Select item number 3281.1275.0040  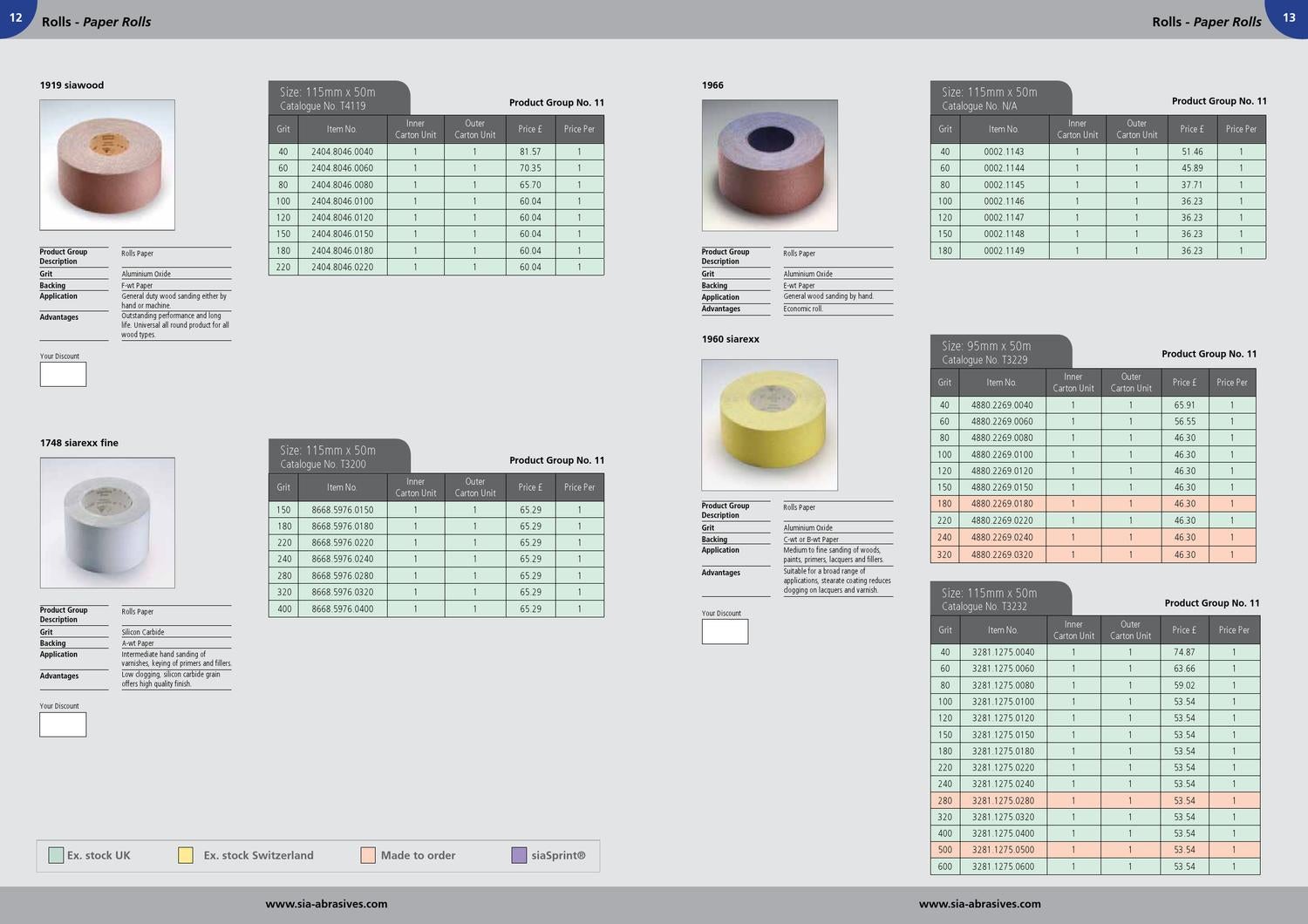pos(1003,652)
